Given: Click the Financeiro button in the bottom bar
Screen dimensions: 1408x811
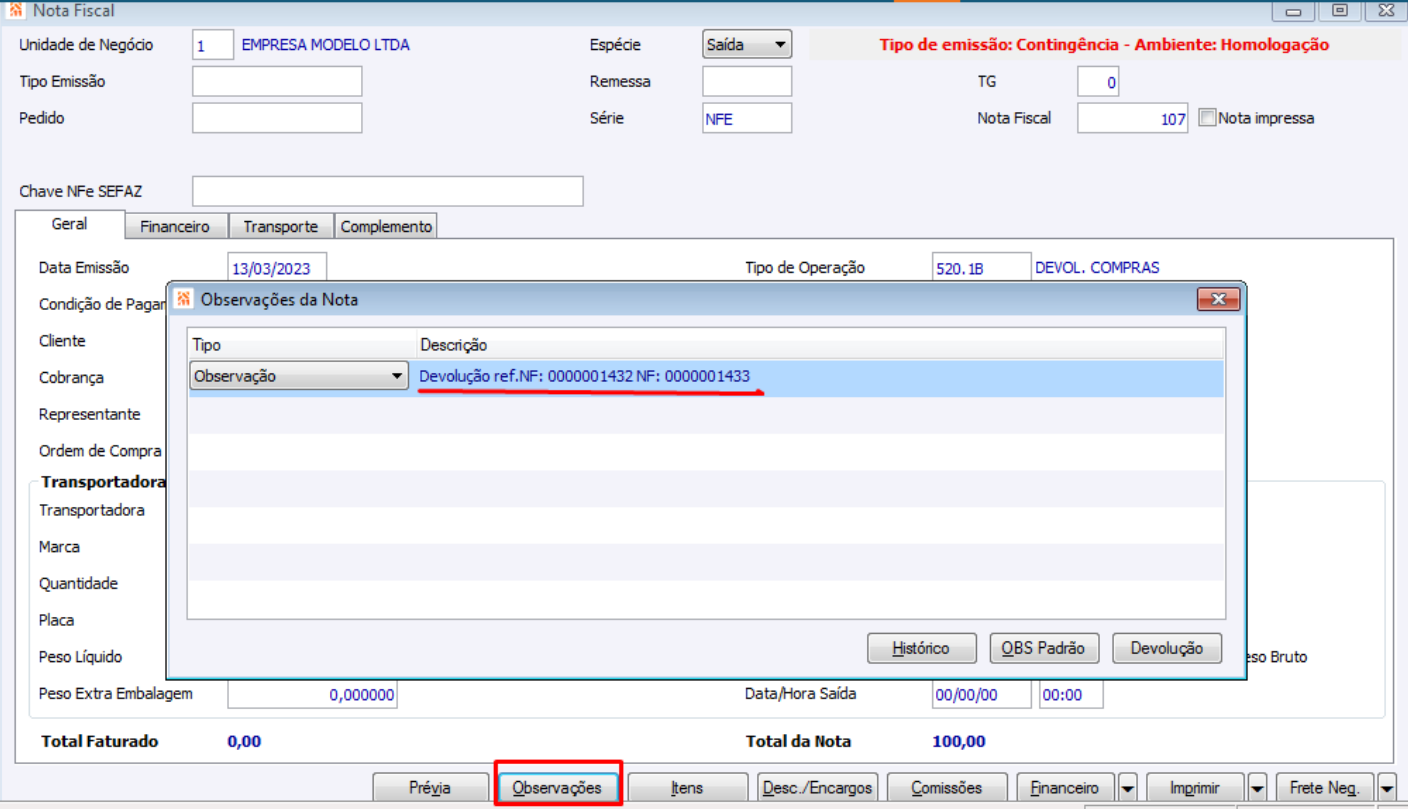Looking at the screenshot, I should [1066, 788].
